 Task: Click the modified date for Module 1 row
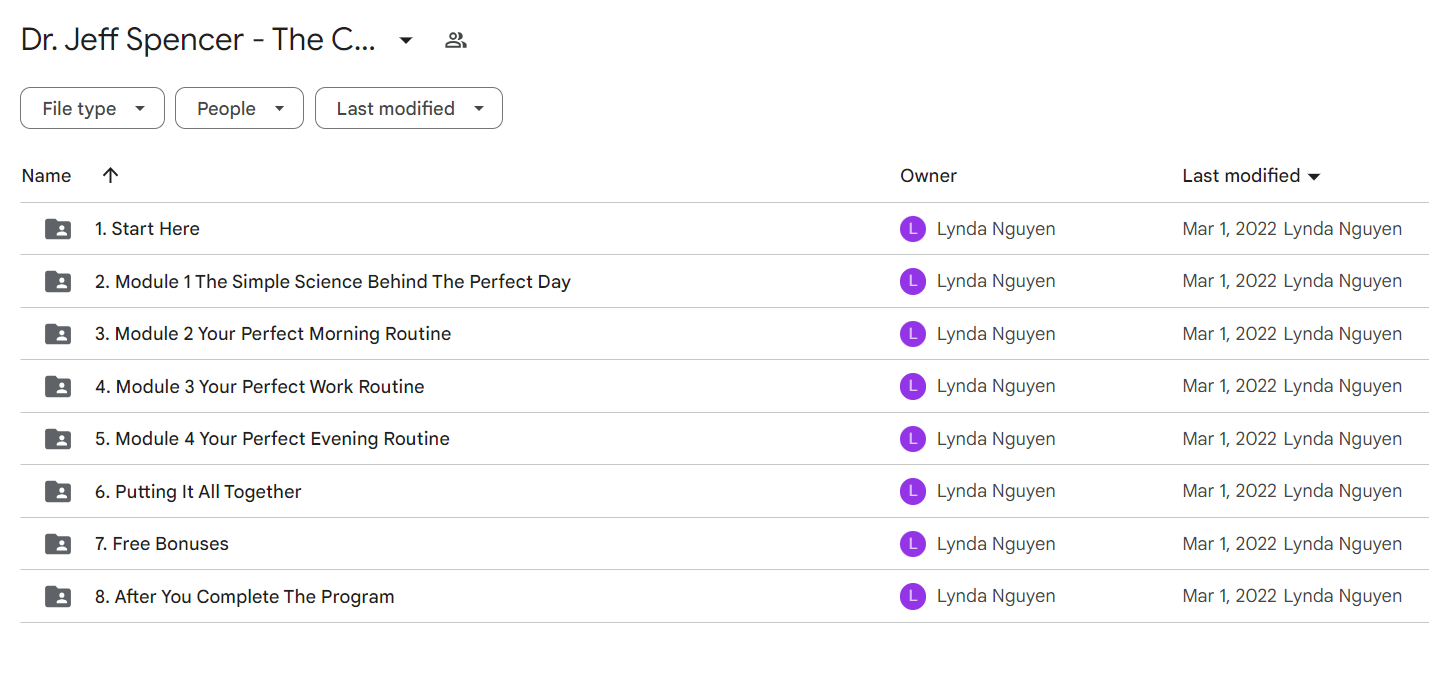1230,282
